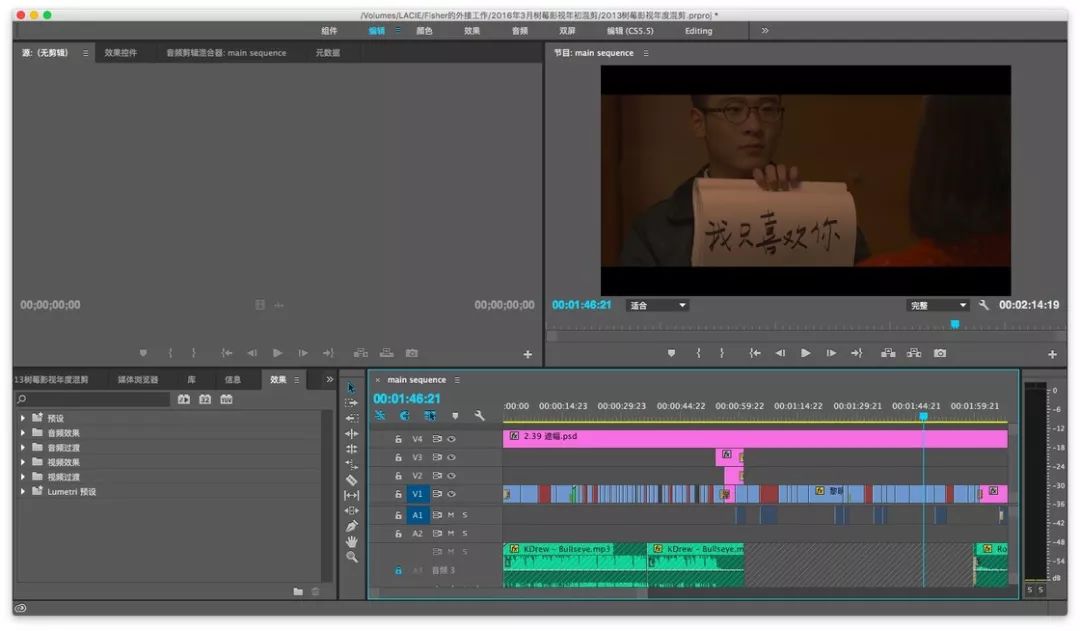The height and width of the screenshot is (631, 1080).
Task: Mute audio track A1
Action: tap(451, 515)
